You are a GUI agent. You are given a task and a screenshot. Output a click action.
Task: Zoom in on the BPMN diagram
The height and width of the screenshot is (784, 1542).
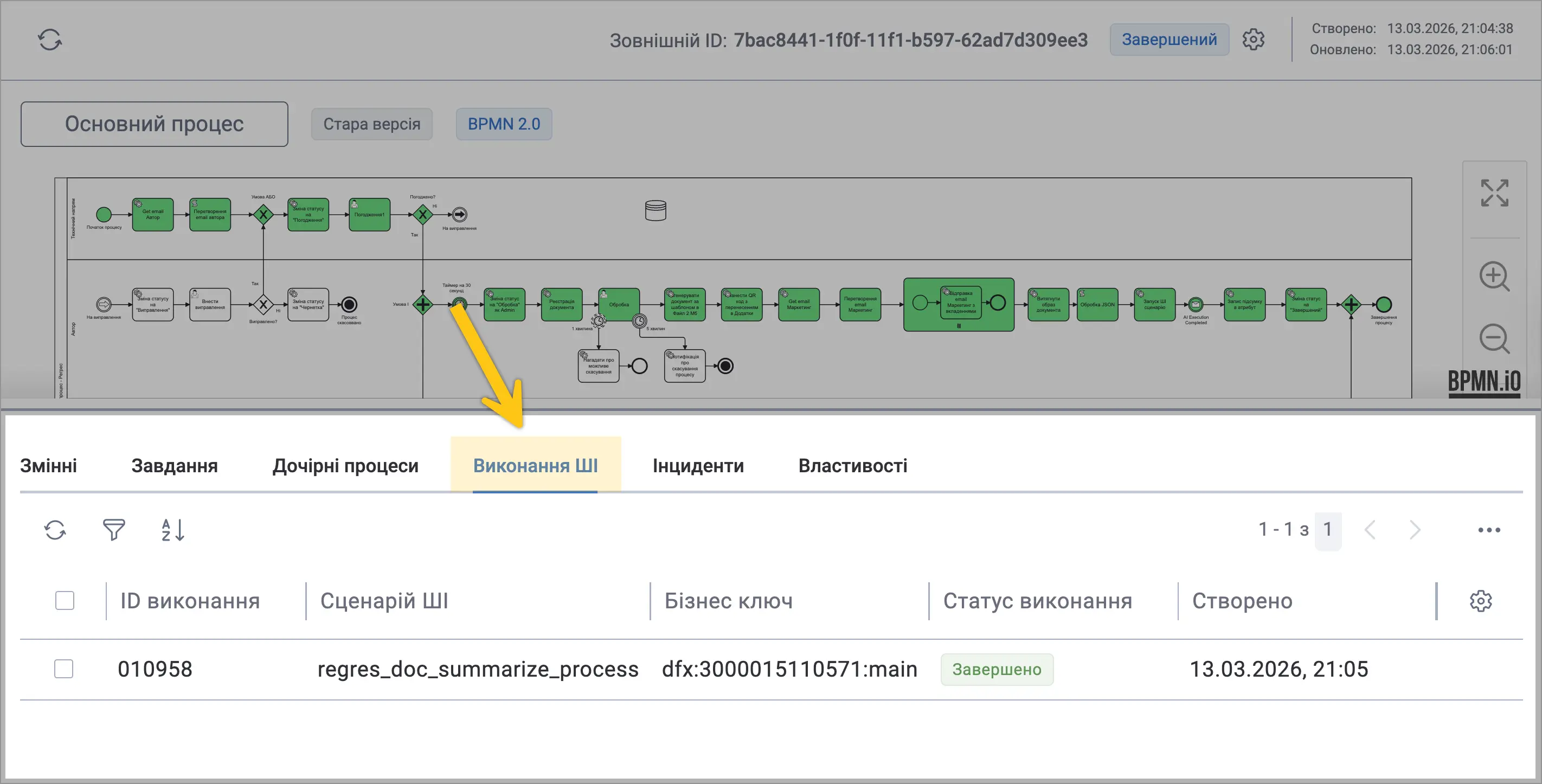[x=1494, y=276]
